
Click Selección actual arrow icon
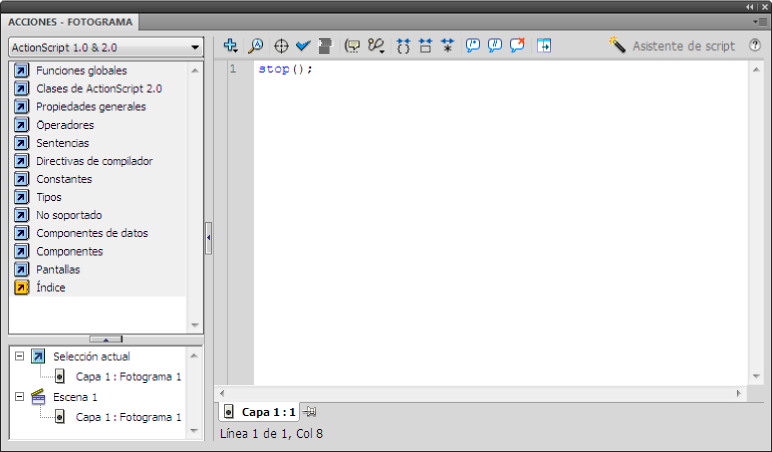38,355
